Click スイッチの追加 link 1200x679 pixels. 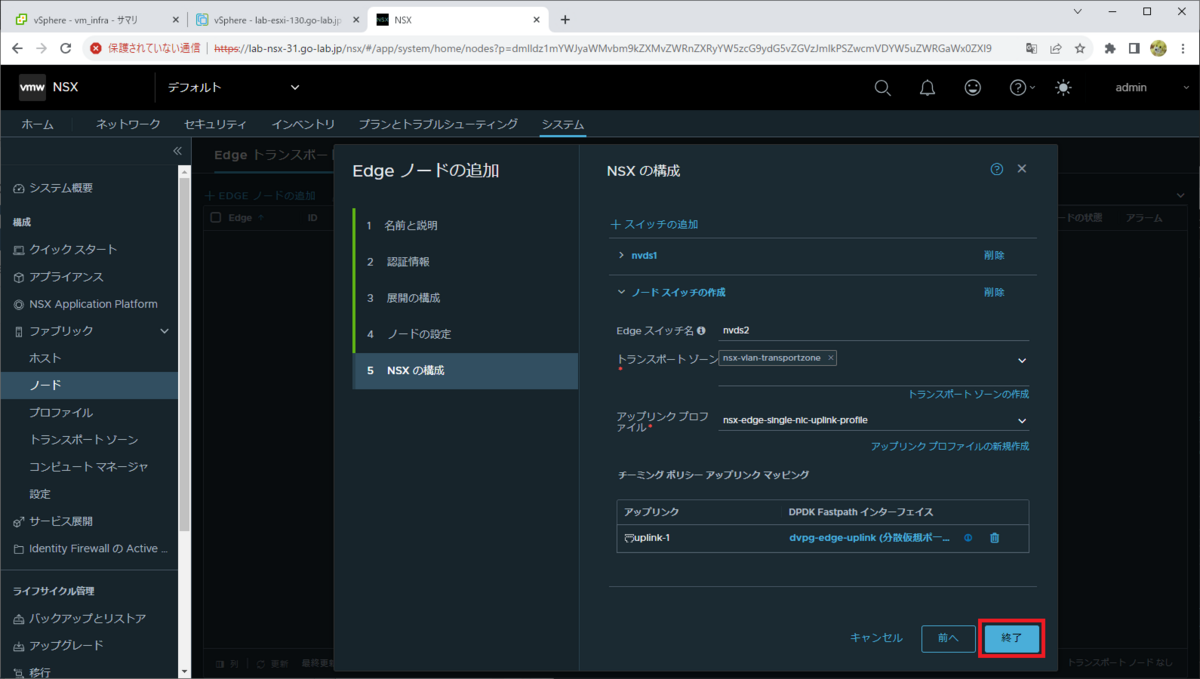(654, 224)
